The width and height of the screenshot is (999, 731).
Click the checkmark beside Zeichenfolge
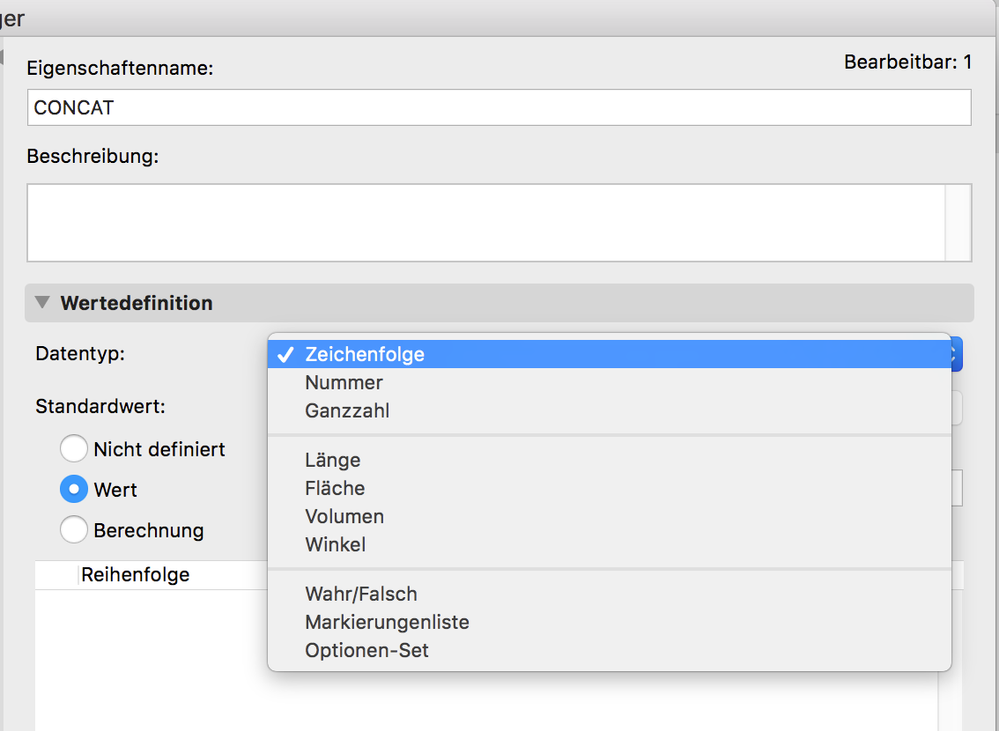(x=286, y=355)
